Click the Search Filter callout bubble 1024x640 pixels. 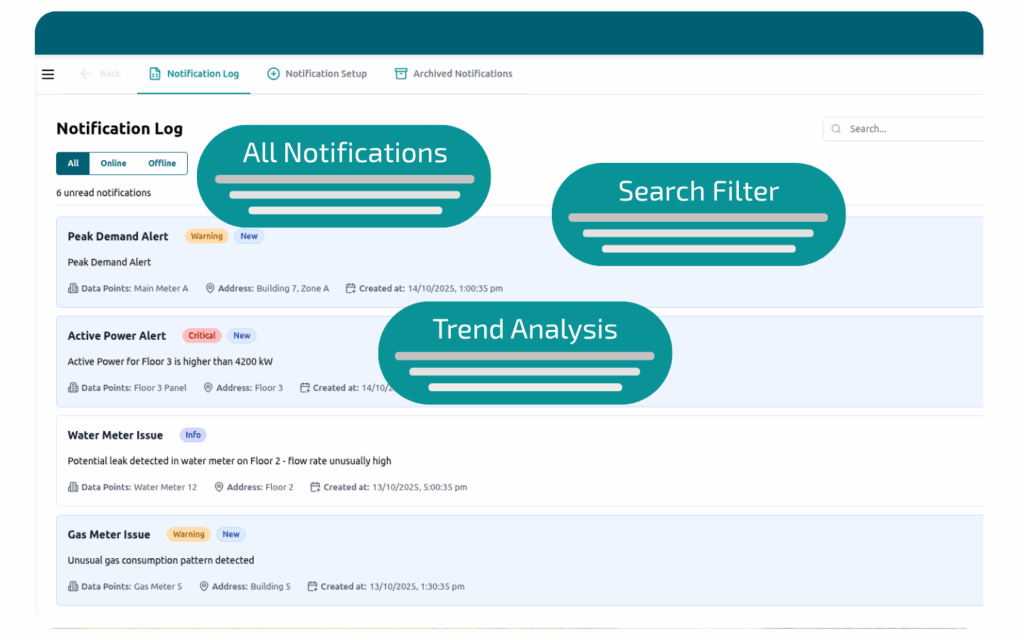click(698, 214)
